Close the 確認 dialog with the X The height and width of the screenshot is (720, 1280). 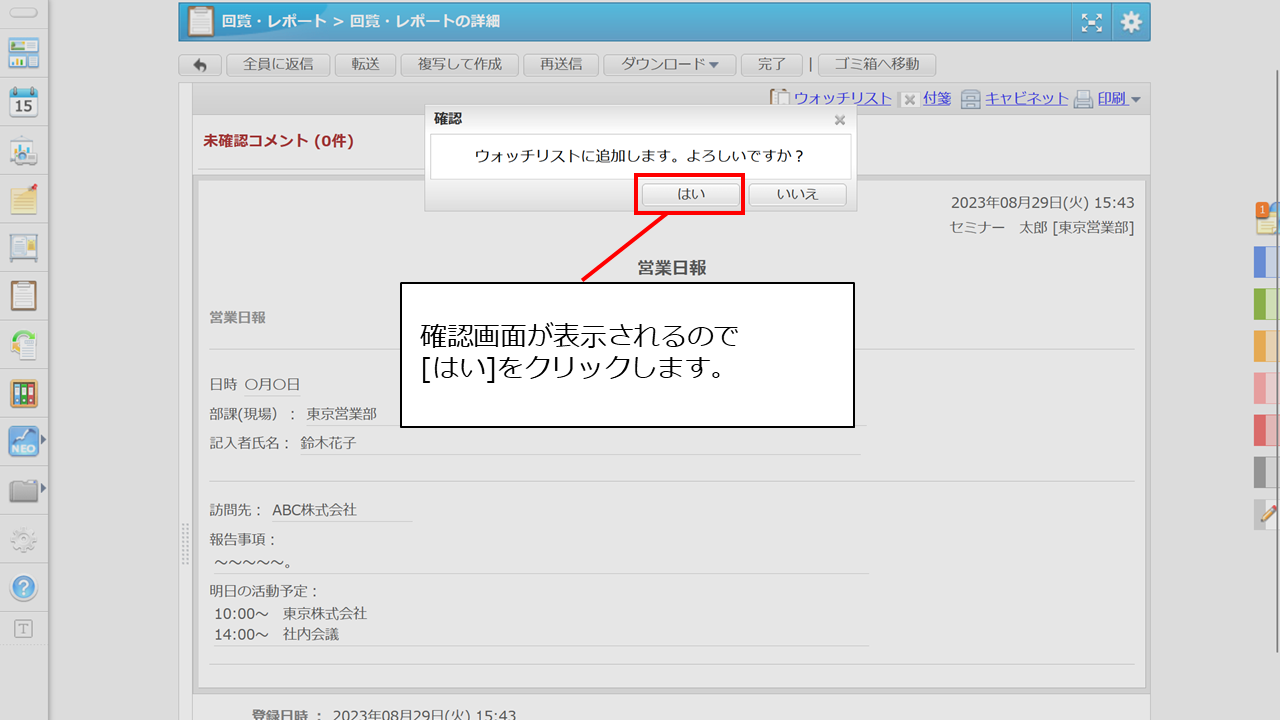(840, 120)
